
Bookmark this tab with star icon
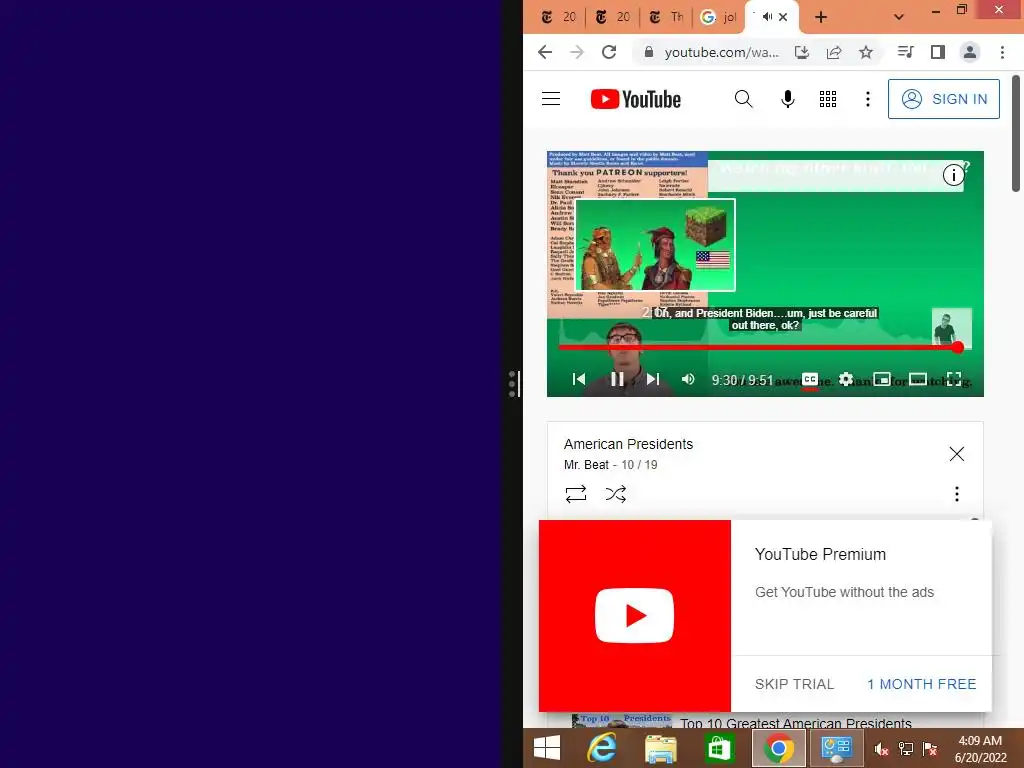(866, 52)
